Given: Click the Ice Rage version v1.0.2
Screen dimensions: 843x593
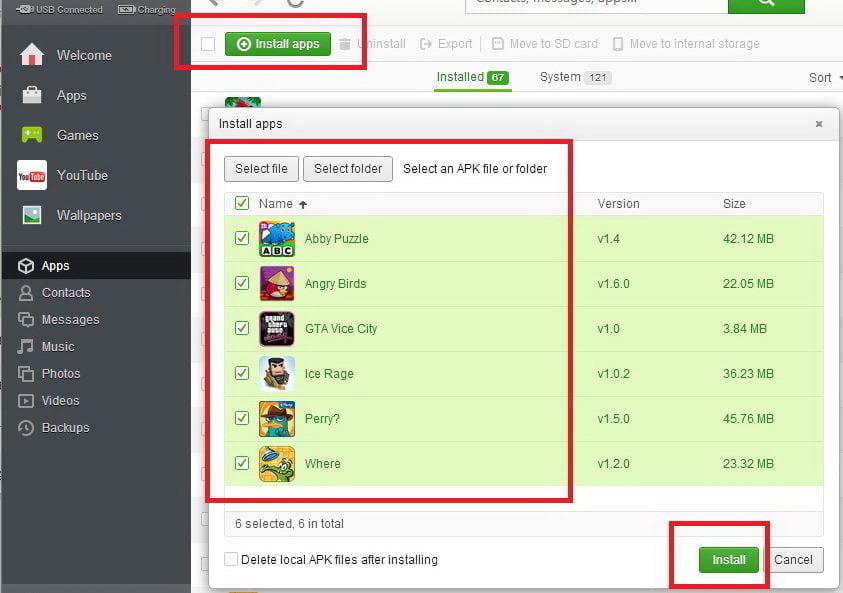Looking at the screenshot, I should point(613,374).
